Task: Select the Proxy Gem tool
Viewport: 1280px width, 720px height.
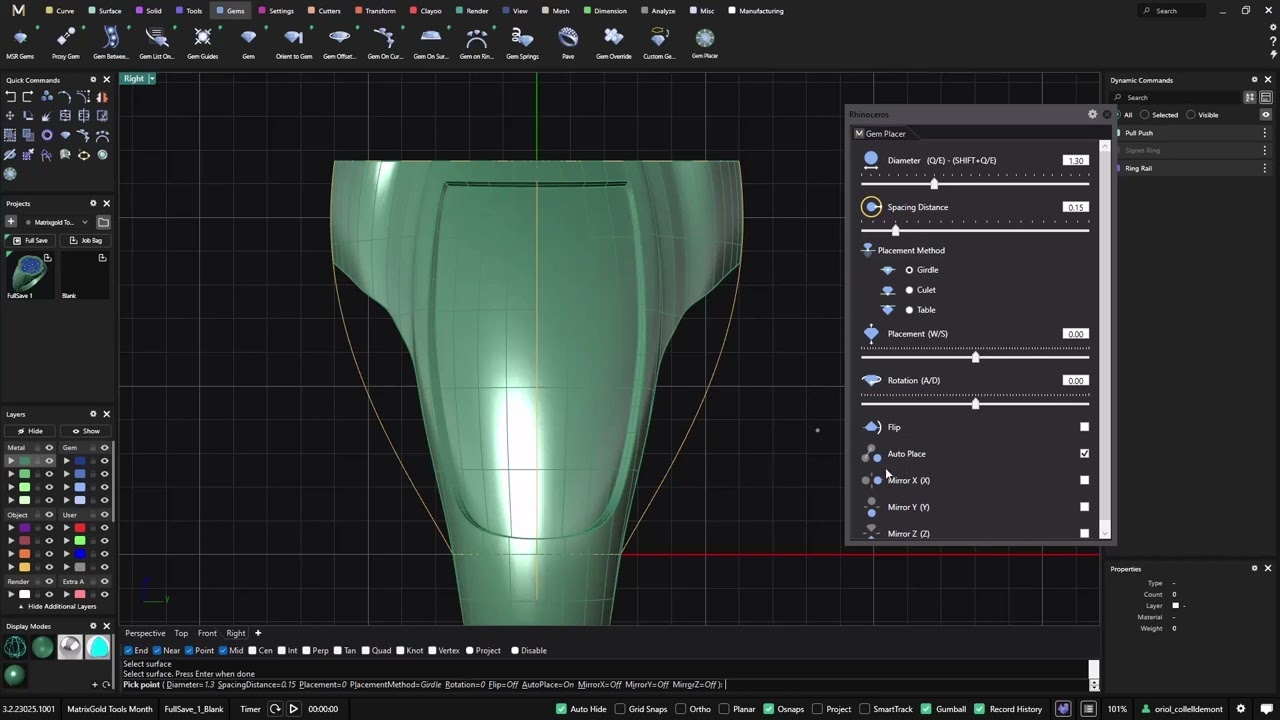Action: (66, 43)
